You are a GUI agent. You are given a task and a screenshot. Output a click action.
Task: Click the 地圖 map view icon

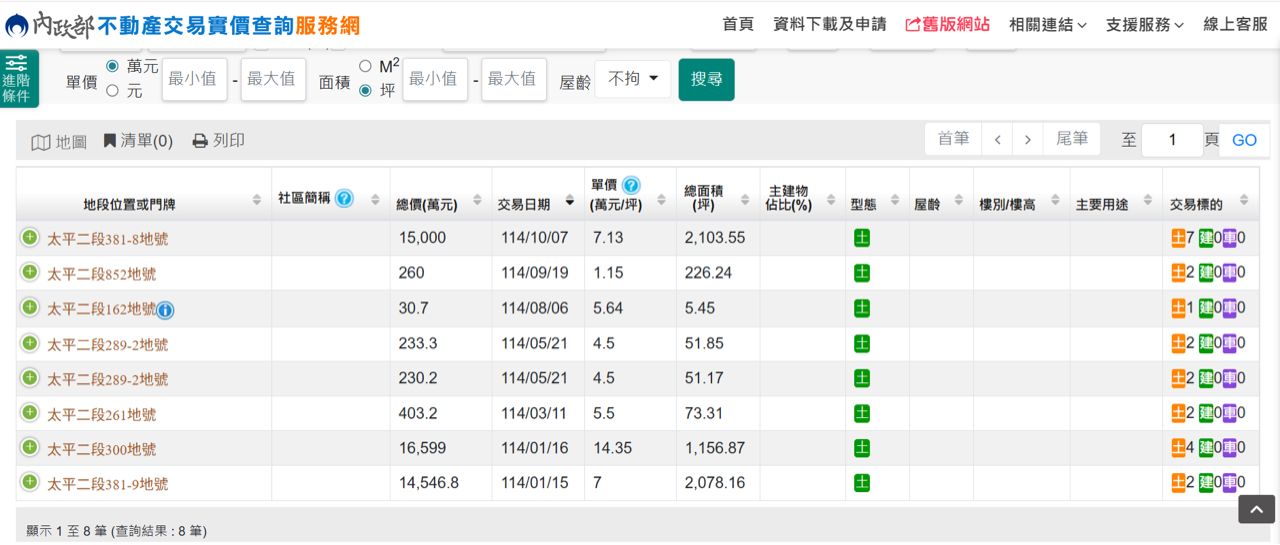coord(41,142)
